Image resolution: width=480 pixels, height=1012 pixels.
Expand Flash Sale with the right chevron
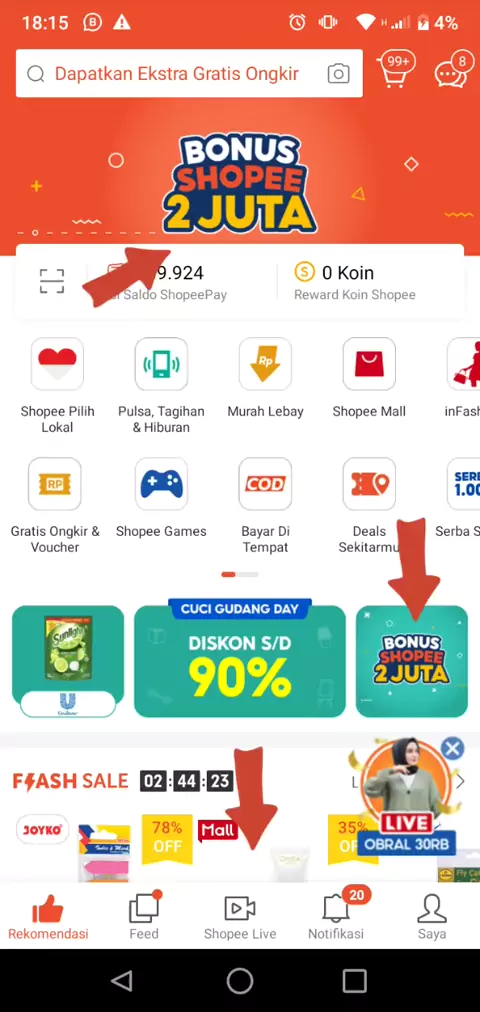pos(461,782)
